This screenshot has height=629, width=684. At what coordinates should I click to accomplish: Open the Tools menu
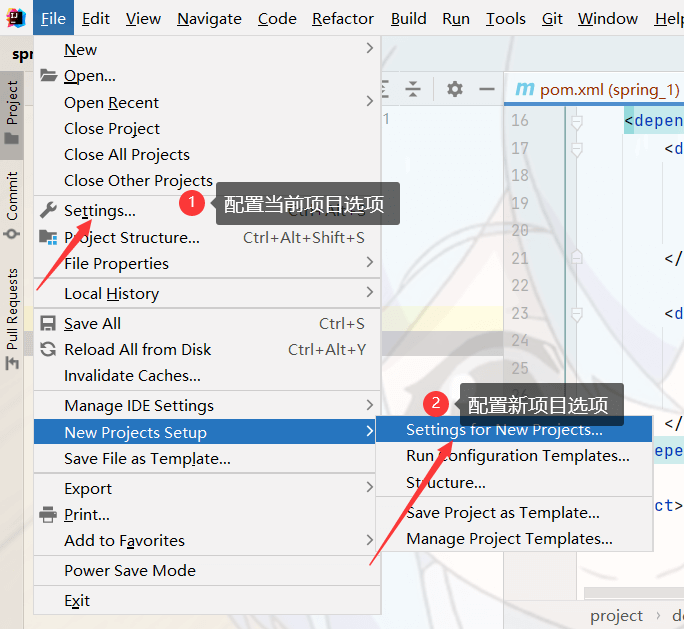(x=506, y=18)
